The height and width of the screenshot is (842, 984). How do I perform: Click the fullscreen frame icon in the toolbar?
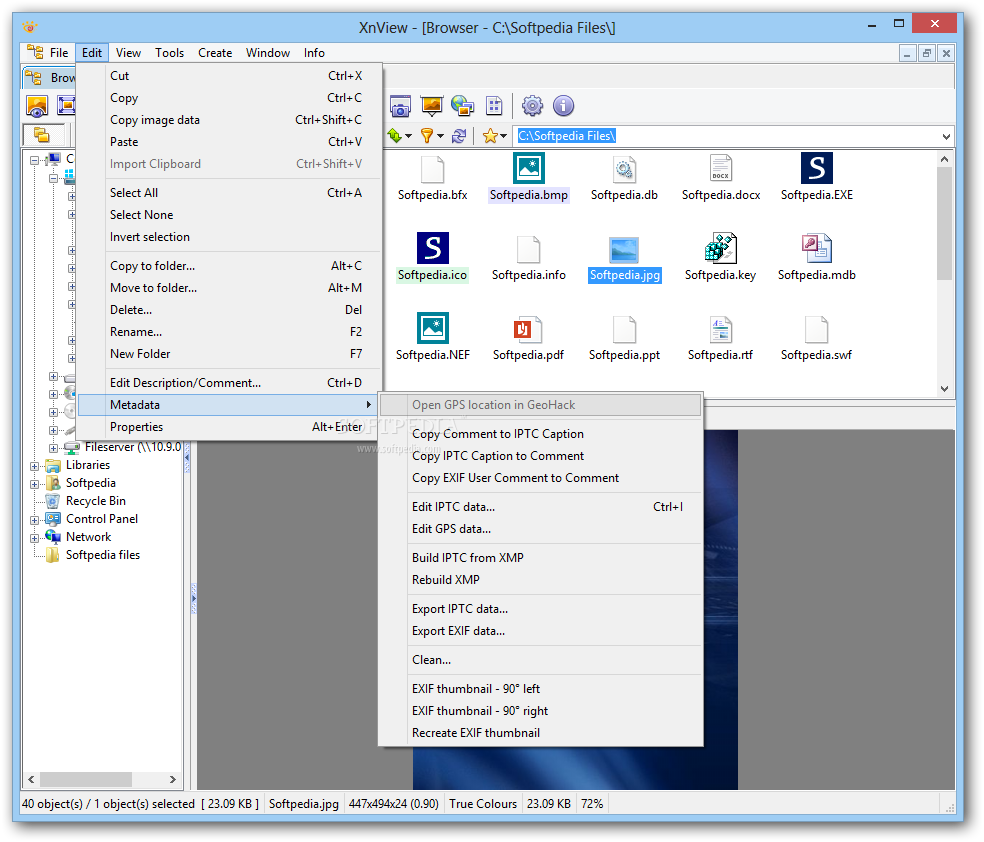66,105
